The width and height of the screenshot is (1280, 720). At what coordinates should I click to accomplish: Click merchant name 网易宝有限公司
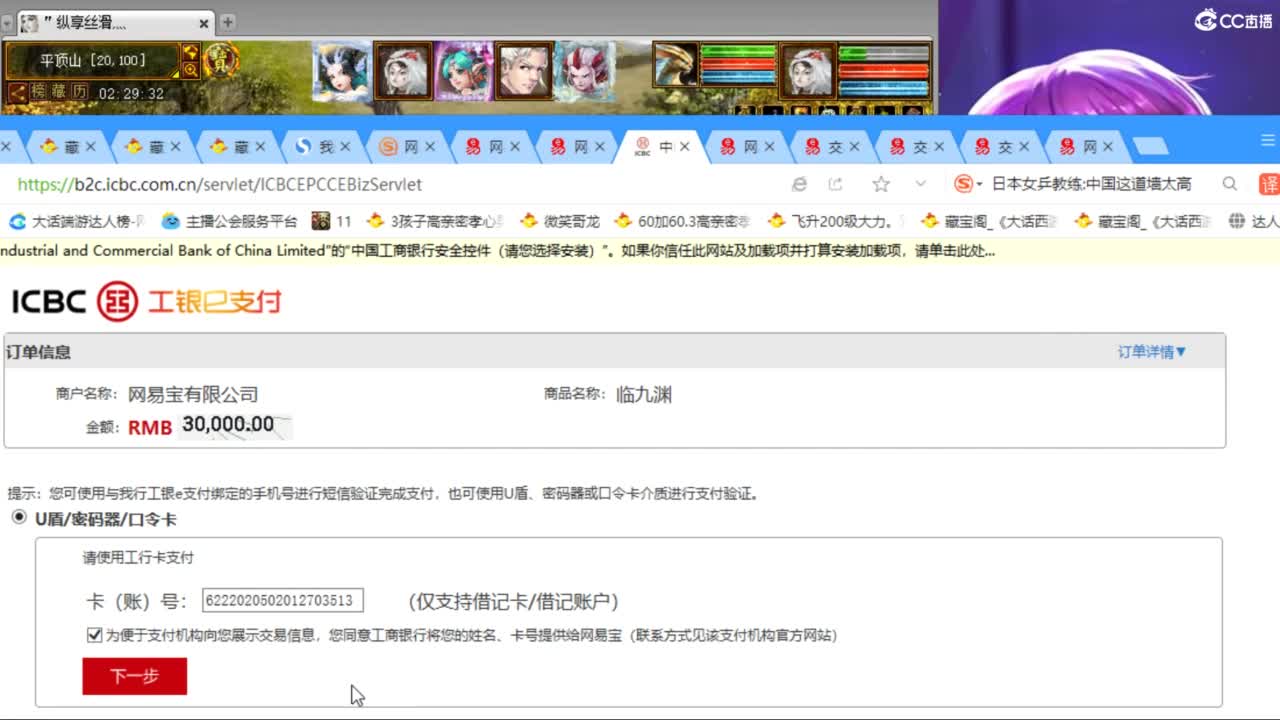(x=193, y=394)
